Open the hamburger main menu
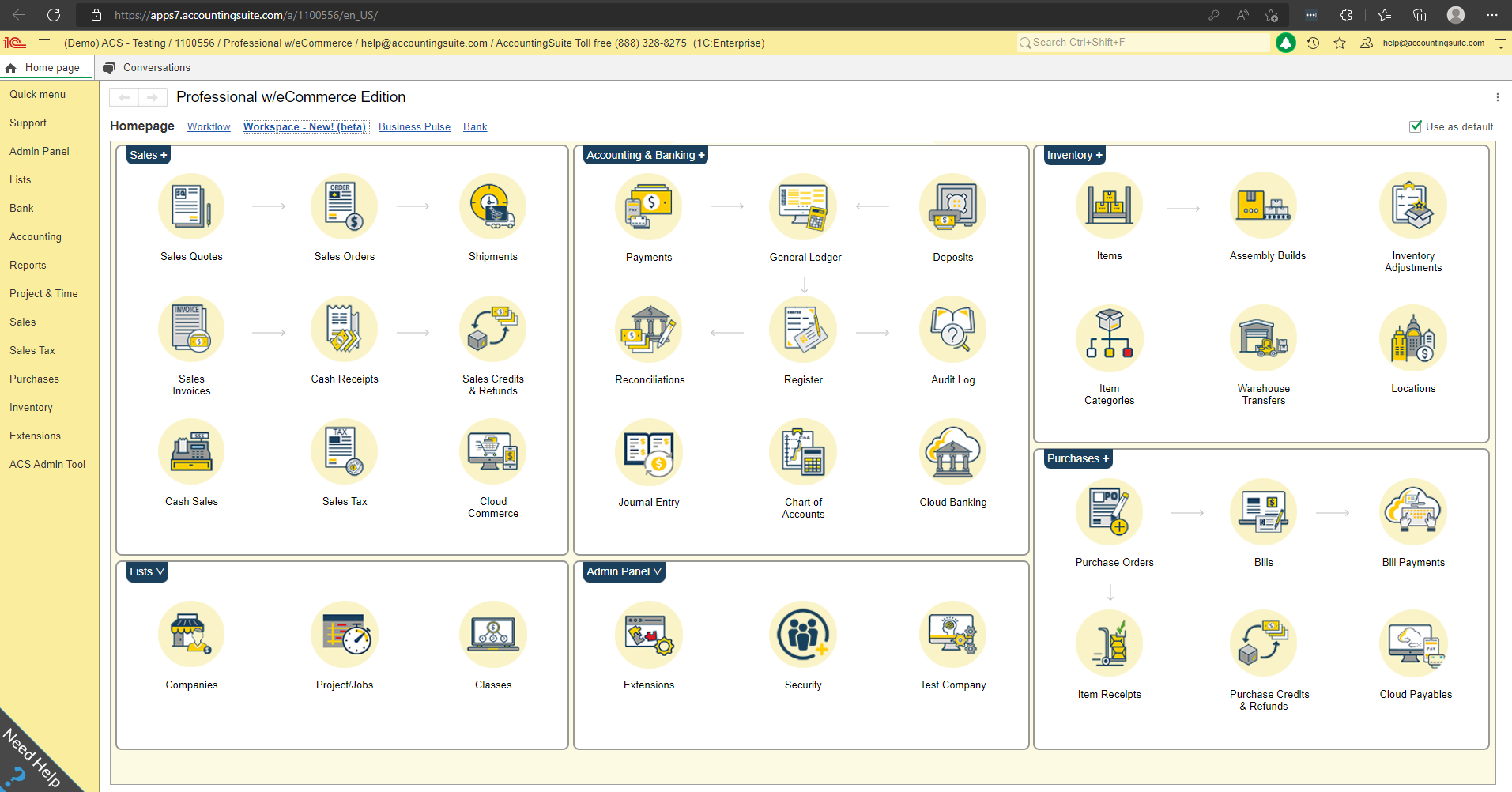Image resolution: width=1512 pixels, height=792 pixels. (44, 43)
